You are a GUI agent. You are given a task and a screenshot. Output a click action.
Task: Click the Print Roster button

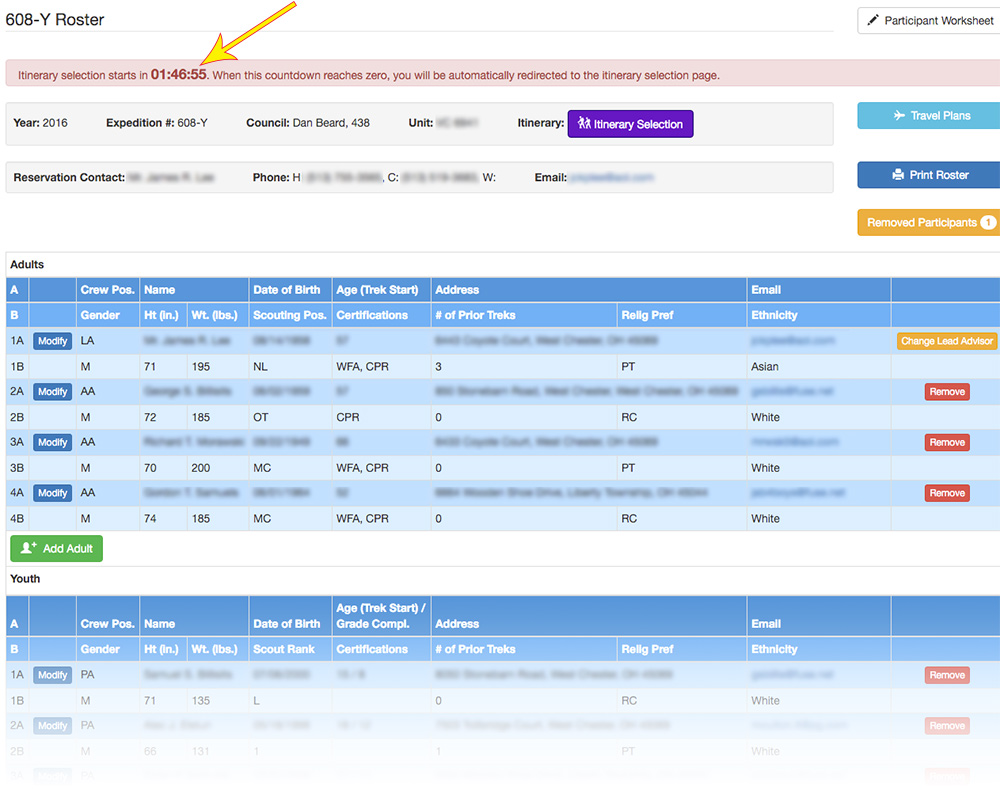[930, 175]
